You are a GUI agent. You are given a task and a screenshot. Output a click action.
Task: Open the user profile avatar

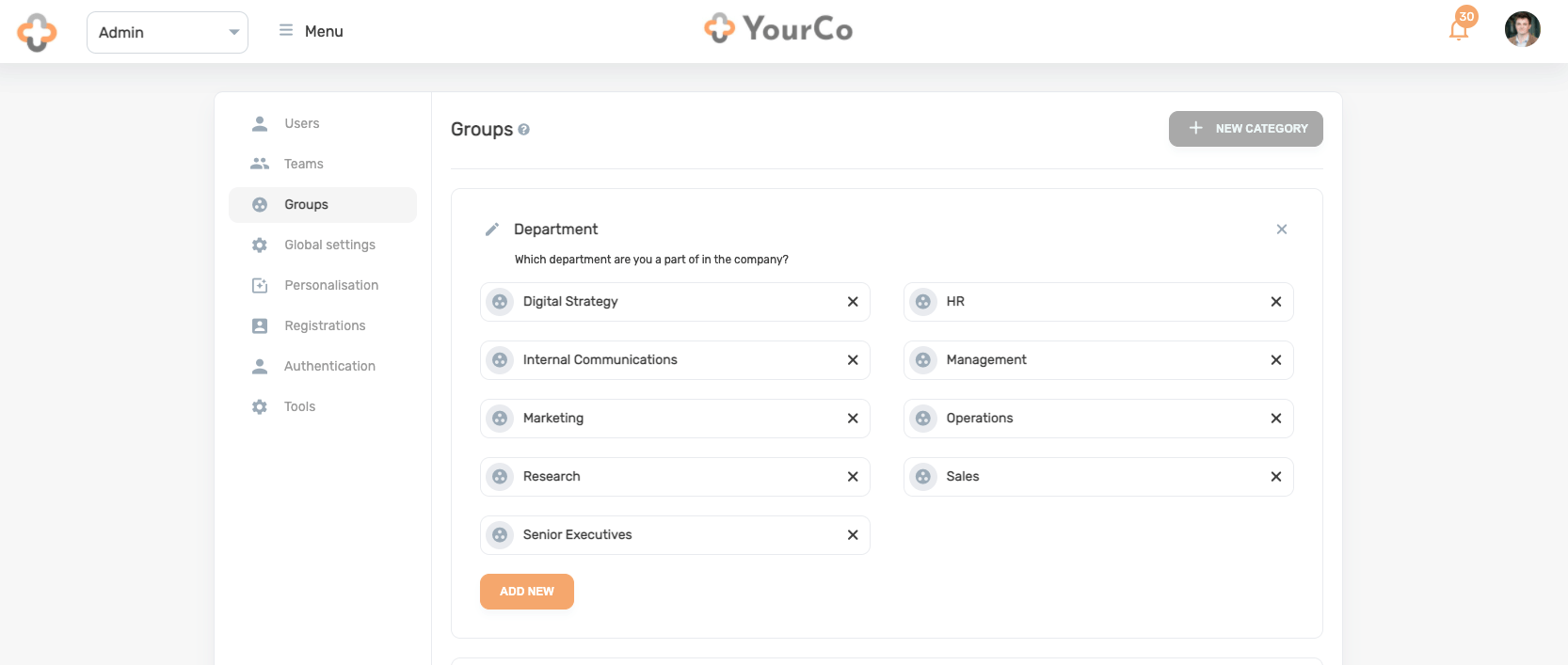tap(1522, 29)
